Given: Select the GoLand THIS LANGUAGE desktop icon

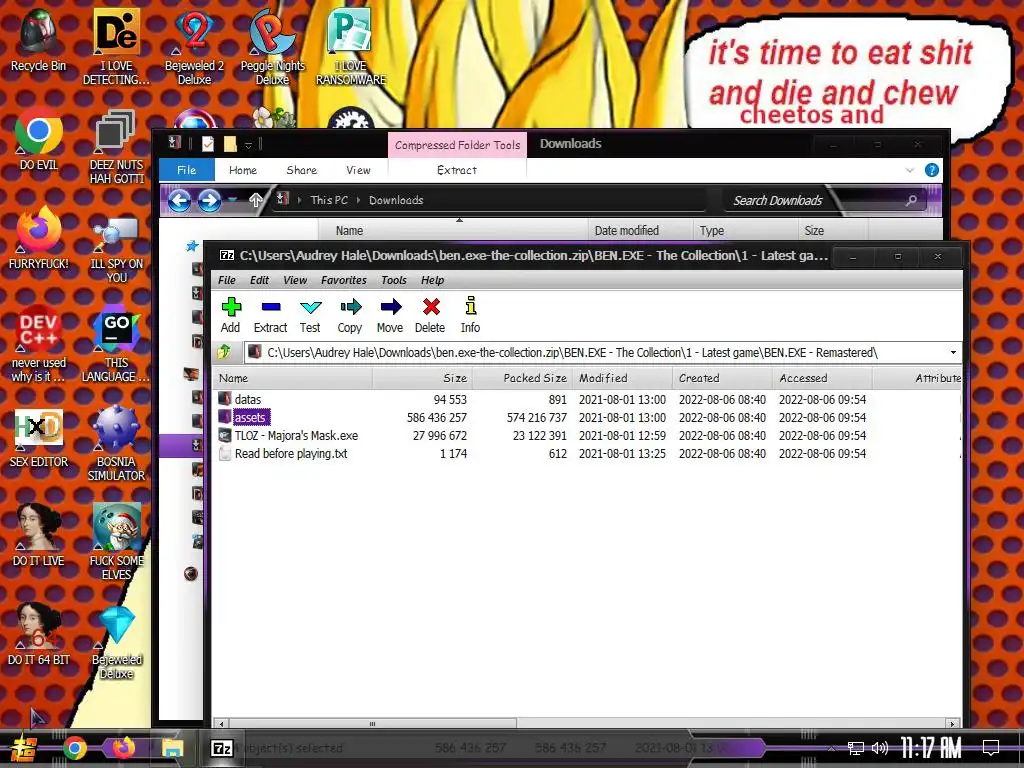Looking at the screenshot, I should tap(116, 344).
